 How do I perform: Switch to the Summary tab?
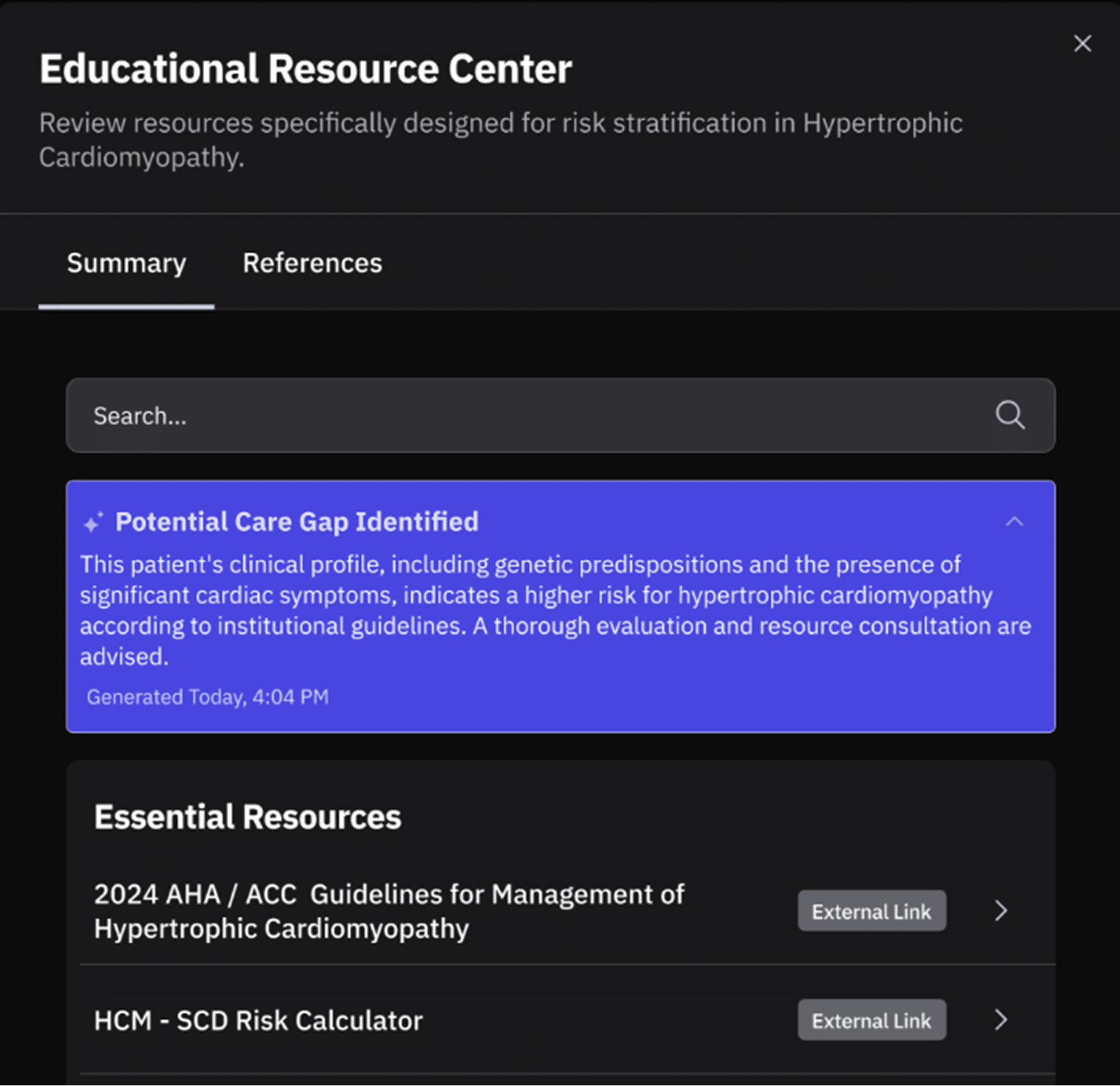tap(126, 263)
